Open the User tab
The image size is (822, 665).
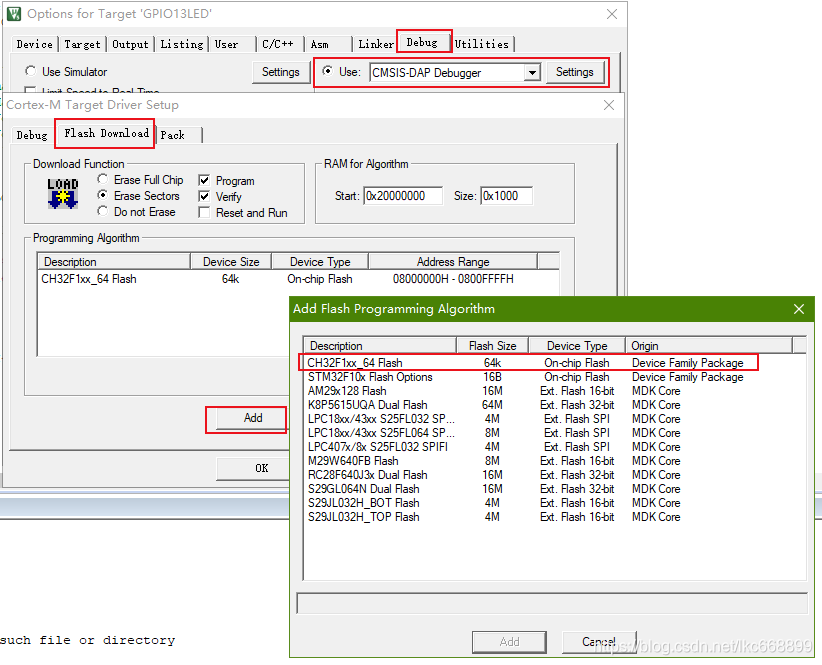[226, 44]
